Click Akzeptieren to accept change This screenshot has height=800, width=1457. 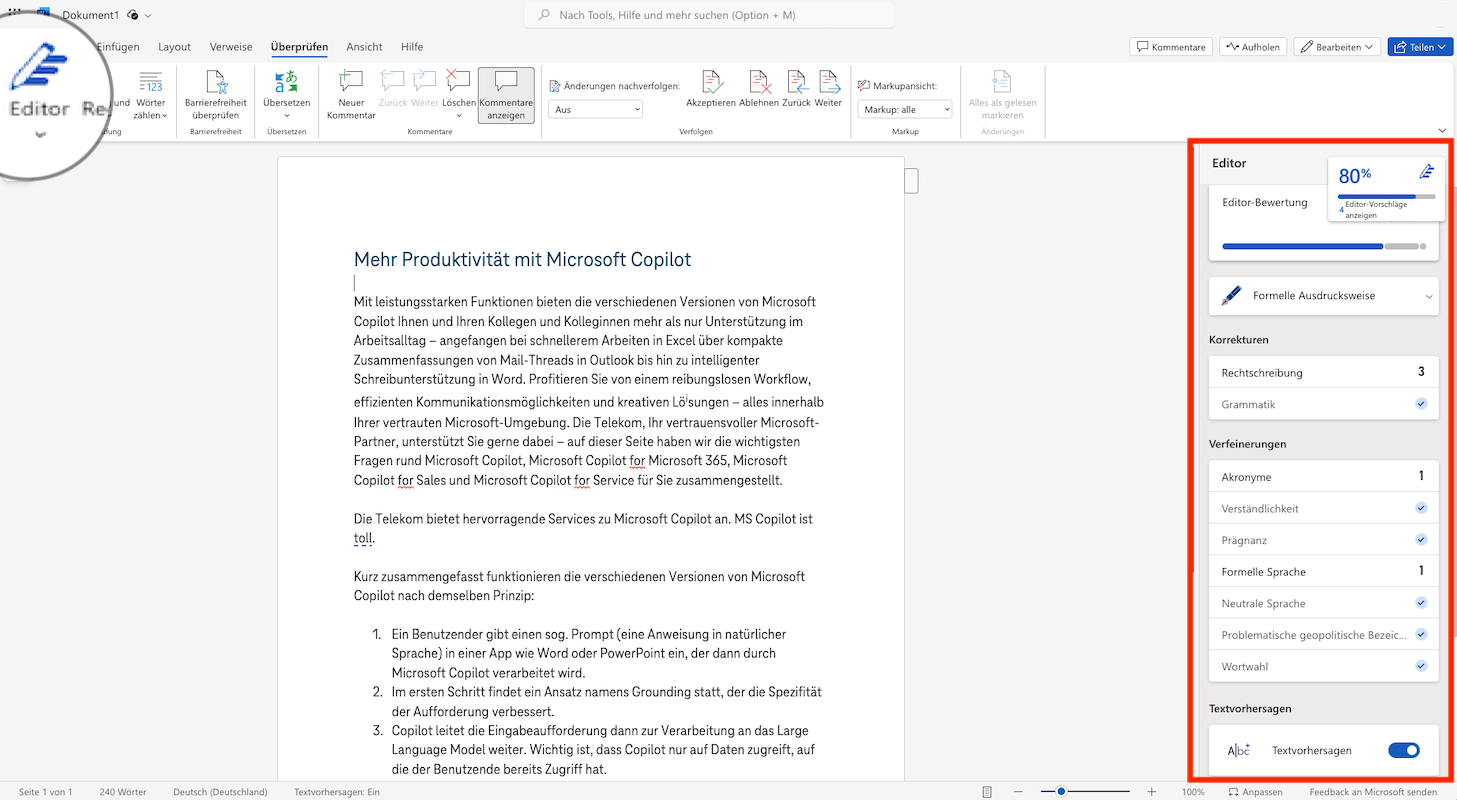[x=711, y=90]
